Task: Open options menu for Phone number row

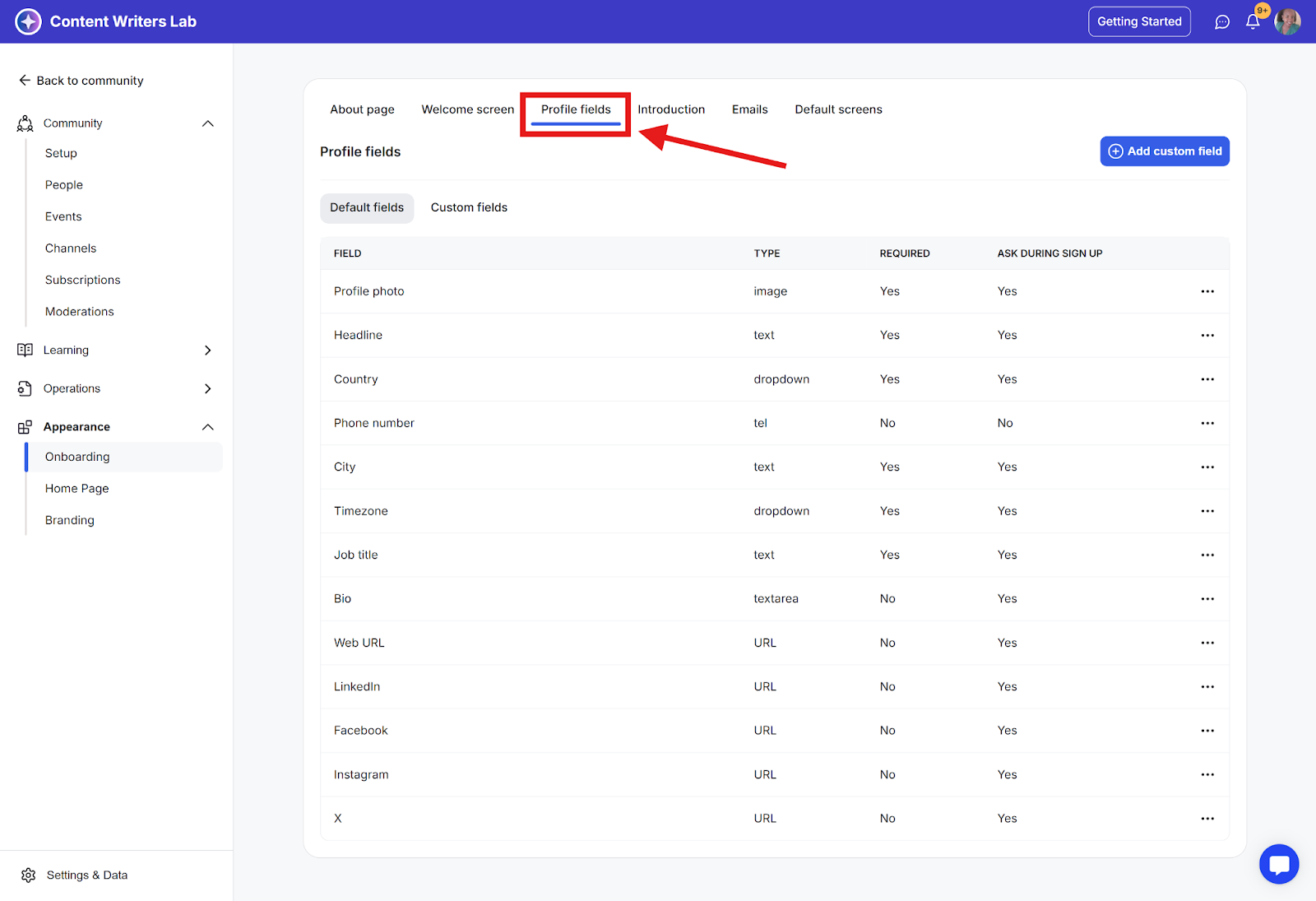Action: [x=1207, y=423]
